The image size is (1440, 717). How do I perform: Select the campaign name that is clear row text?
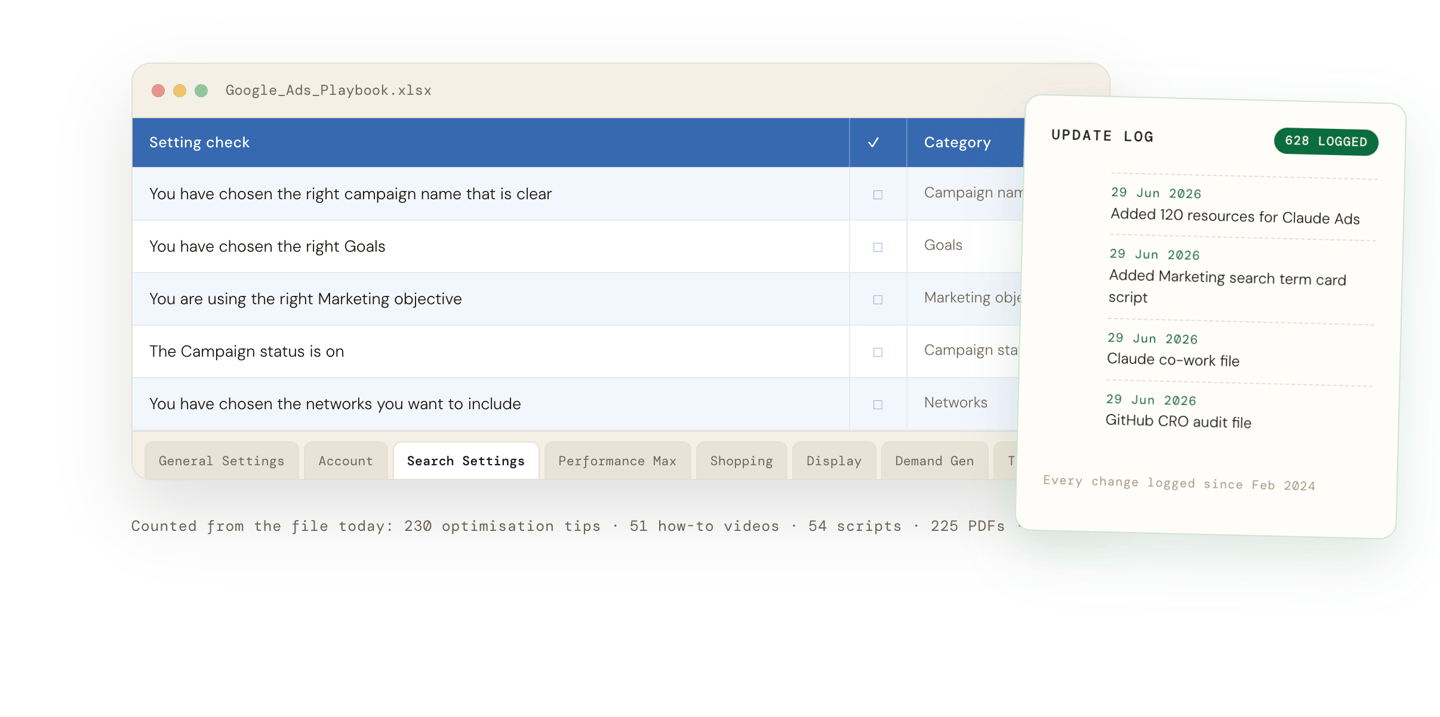click(x=350, y=194)
